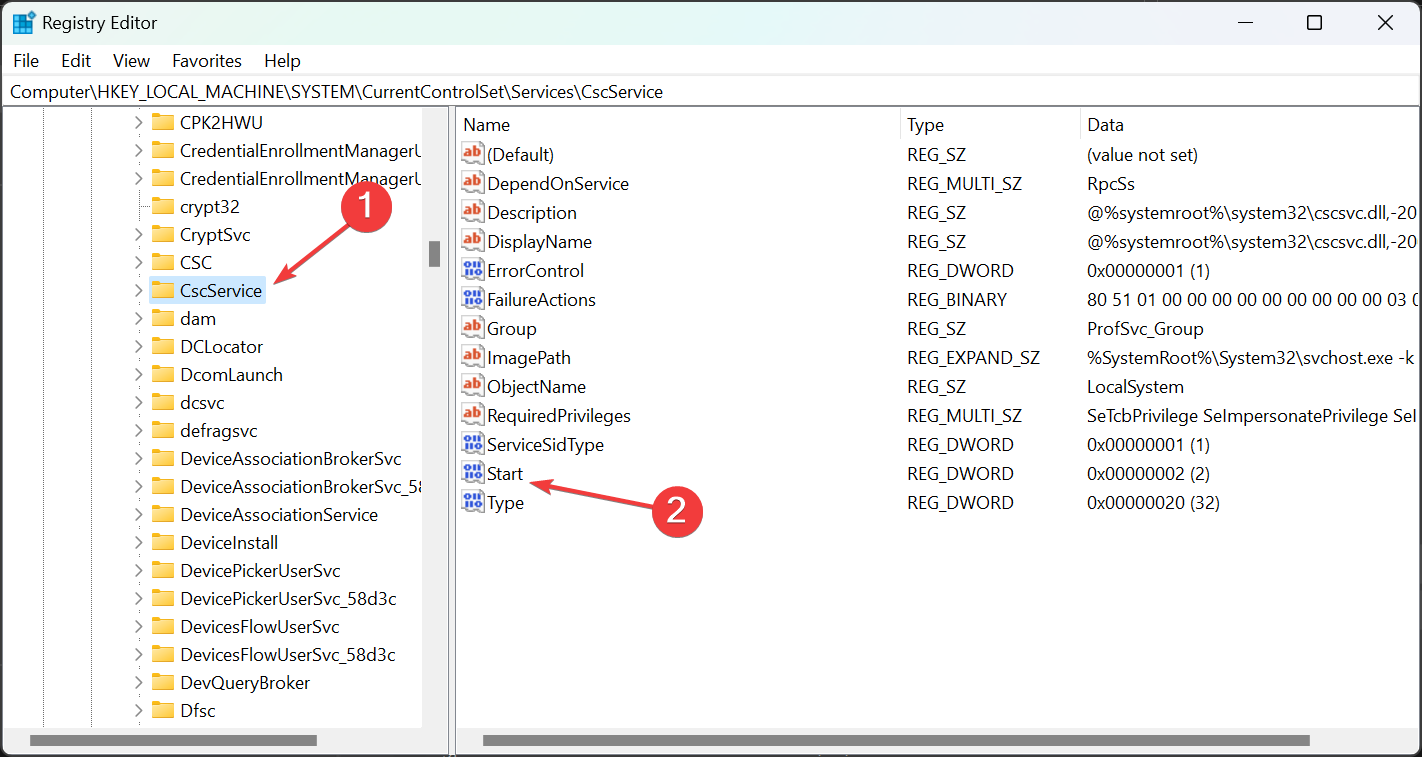The width and height of the screenshot is (1422, 757).
Task: Open the Favorites menu
Action: (x=207, y=60)
